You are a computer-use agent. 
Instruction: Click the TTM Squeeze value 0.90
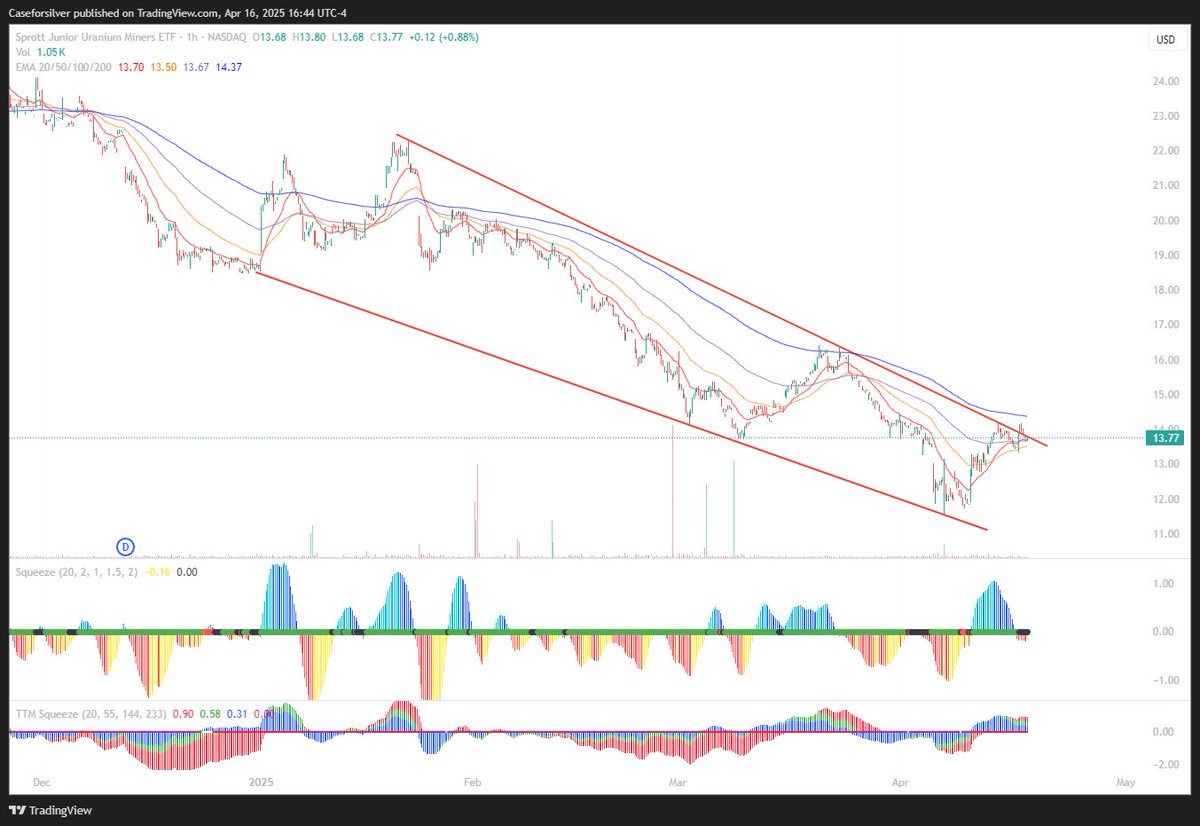(182, 713)
